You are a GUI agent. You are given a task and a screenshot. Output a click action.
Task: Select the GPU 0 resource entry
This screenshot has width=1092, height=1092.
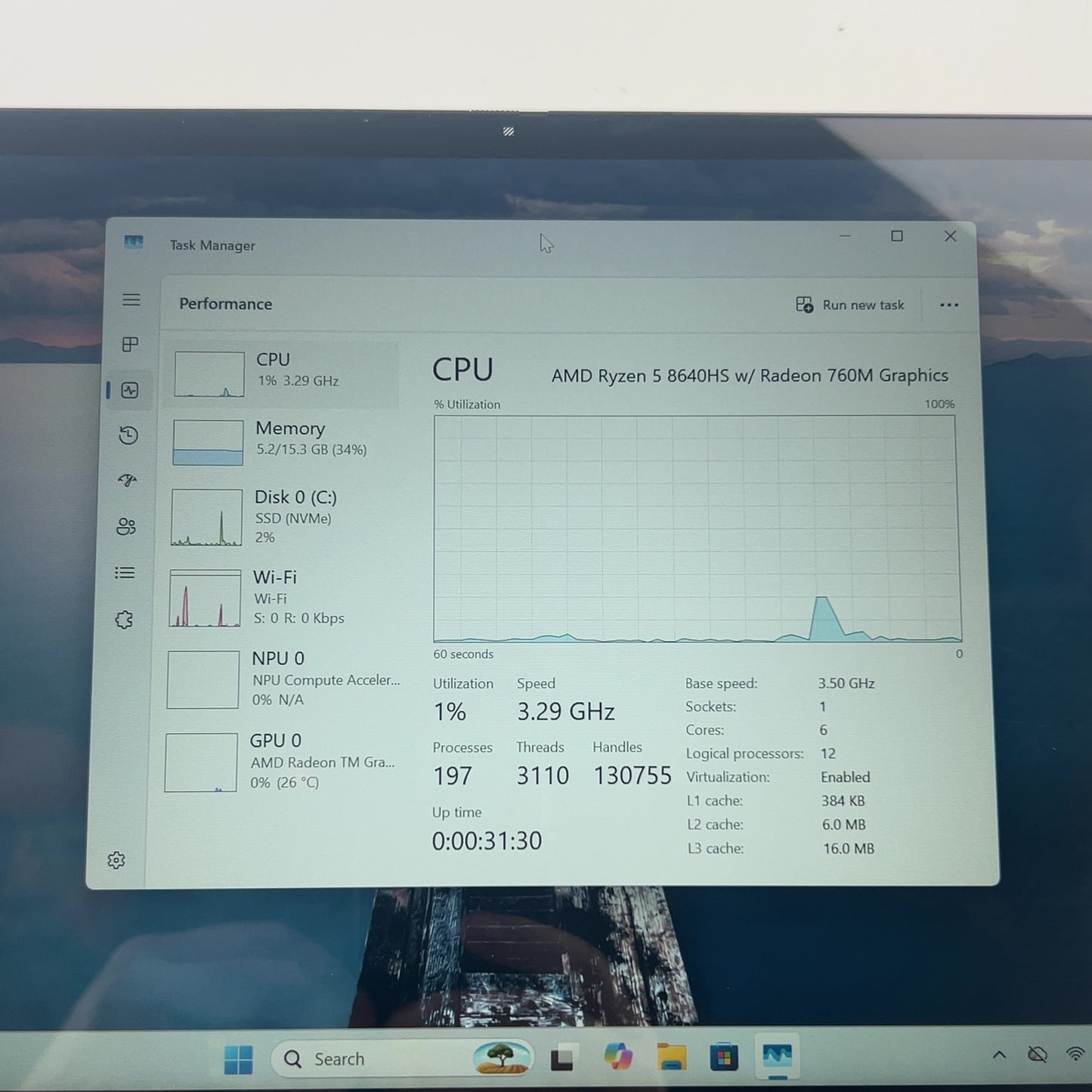click(x=278, y=761)
